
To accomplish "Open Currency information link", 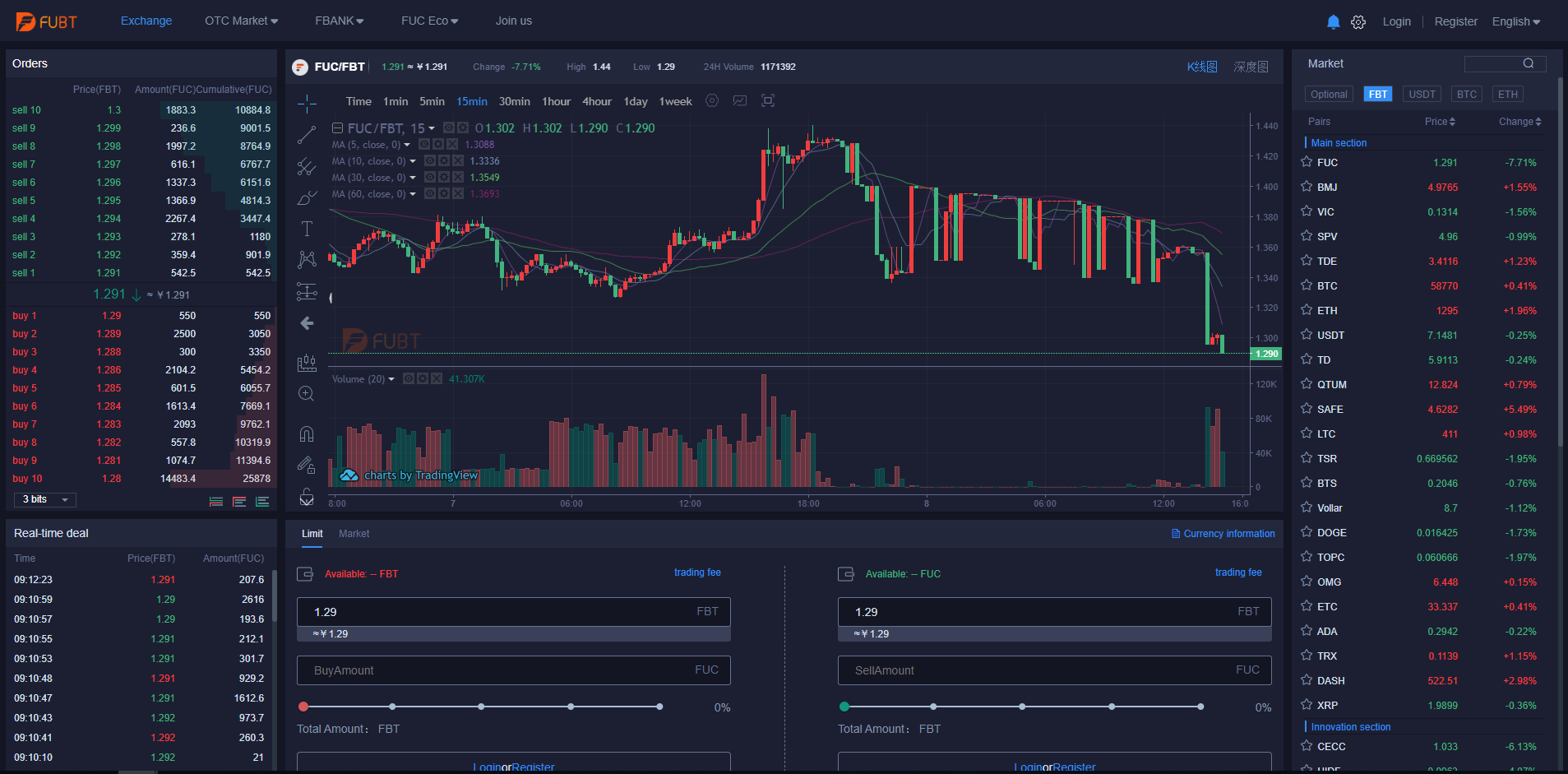I will click(x=1223, y=534).
